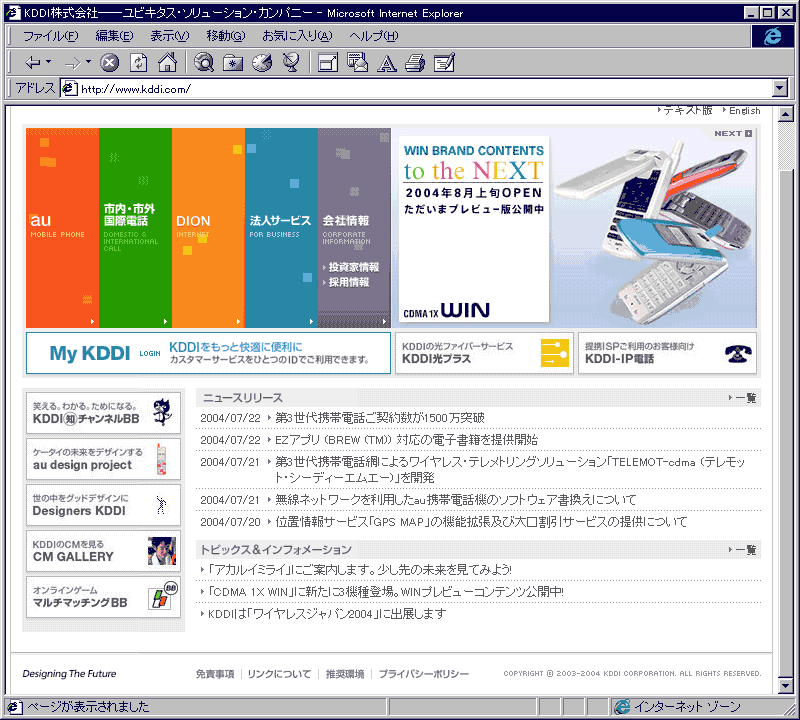The width and height of the screenshot is (800, 720).
Task: Open the DION INTERNET panel
Action: 208,228
